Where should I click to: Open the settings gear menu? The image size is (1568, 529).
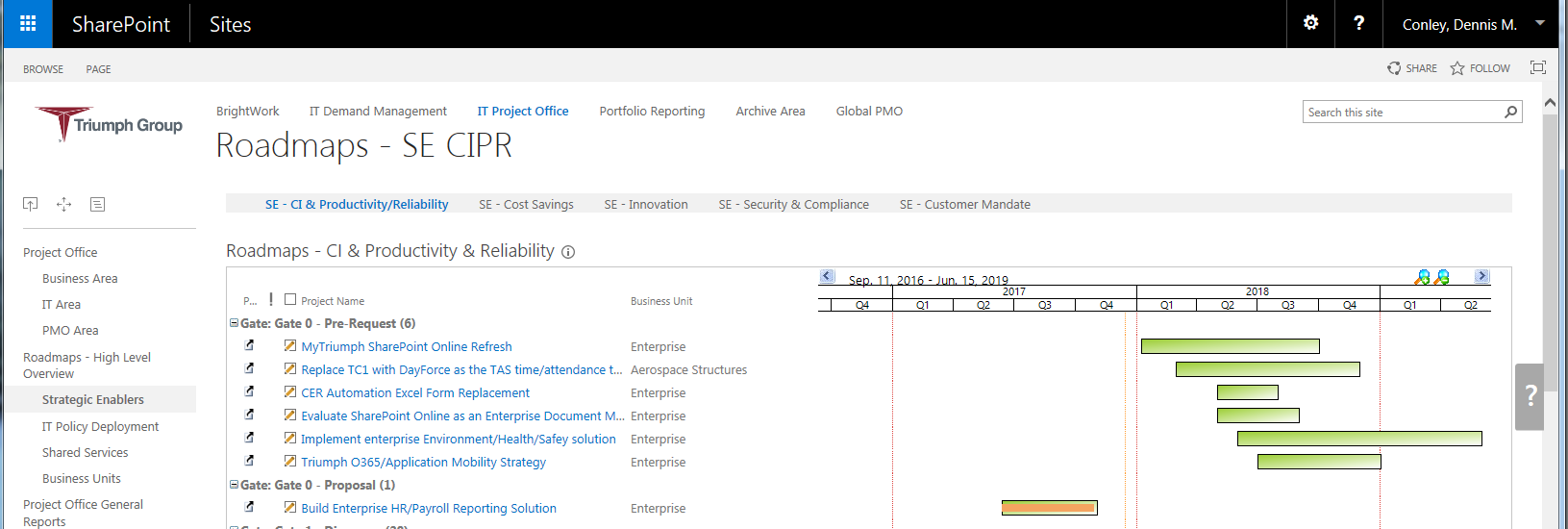1310,23
